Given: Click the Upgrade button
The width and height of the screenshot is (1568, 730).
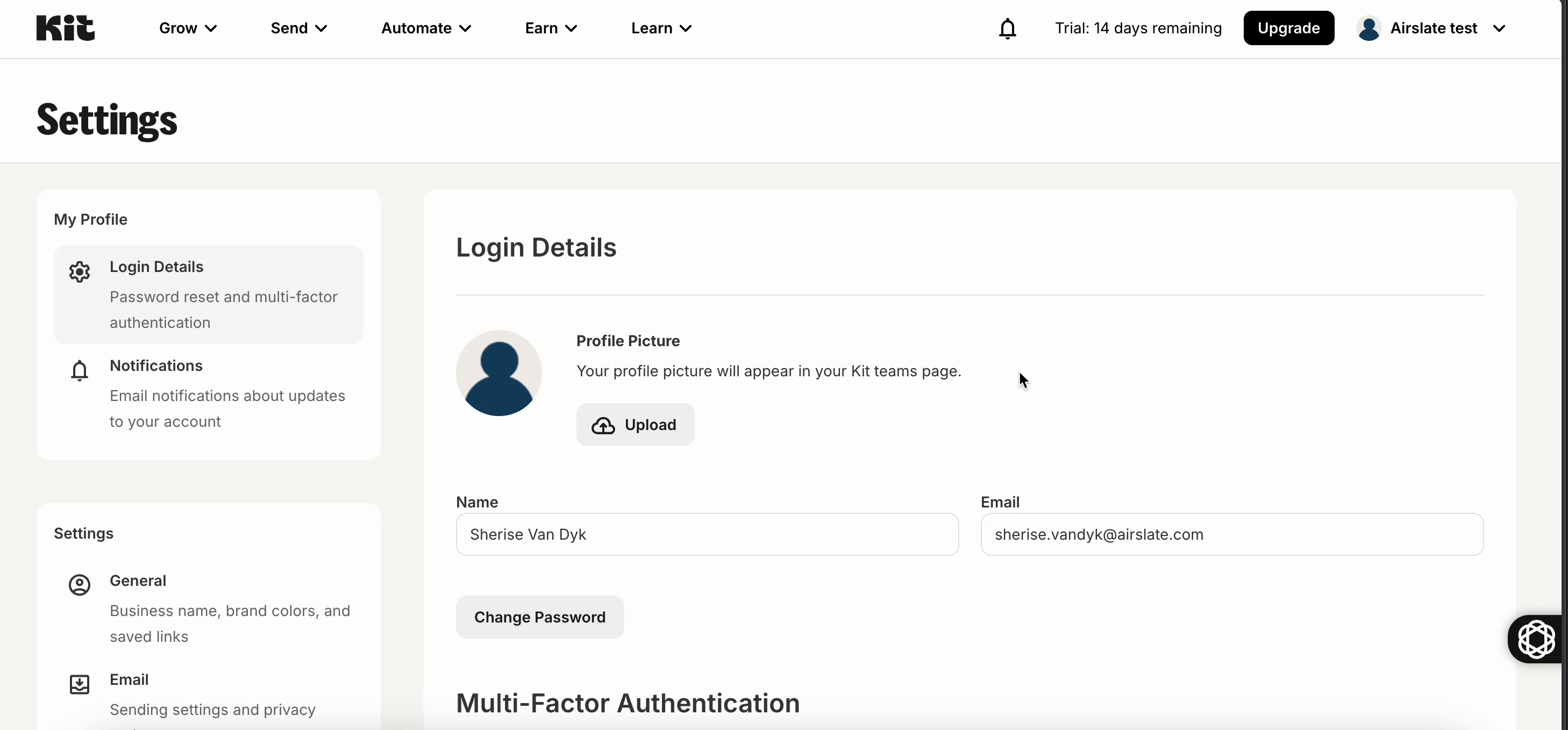Looking at the screenshot, I should point(1288,28).
